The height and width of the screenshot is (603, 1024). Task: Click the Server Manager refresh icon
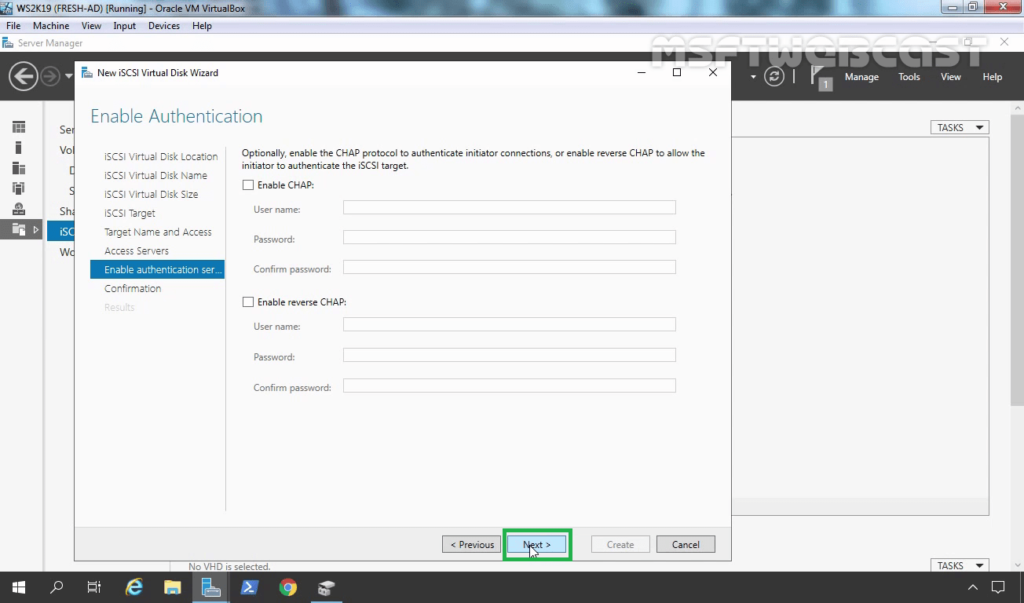(x=774, y=76)
